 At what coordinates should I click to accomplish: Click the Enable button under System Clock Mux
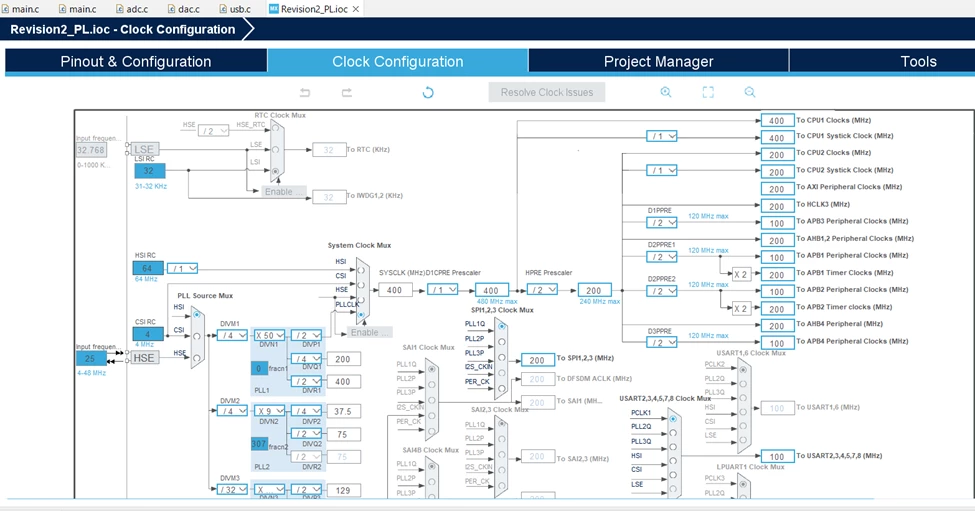click(370, 333)
